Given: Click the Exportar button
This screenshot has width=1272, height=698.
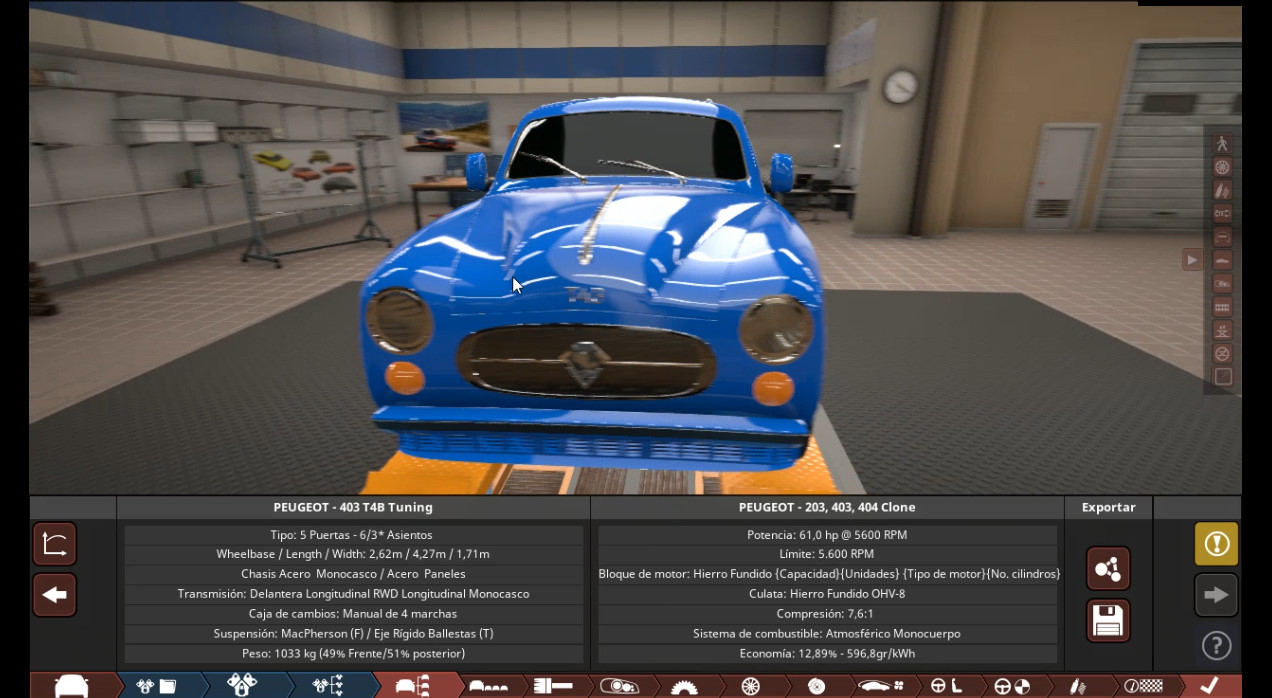Looking at the screenshot, I should pos(1108,507).
